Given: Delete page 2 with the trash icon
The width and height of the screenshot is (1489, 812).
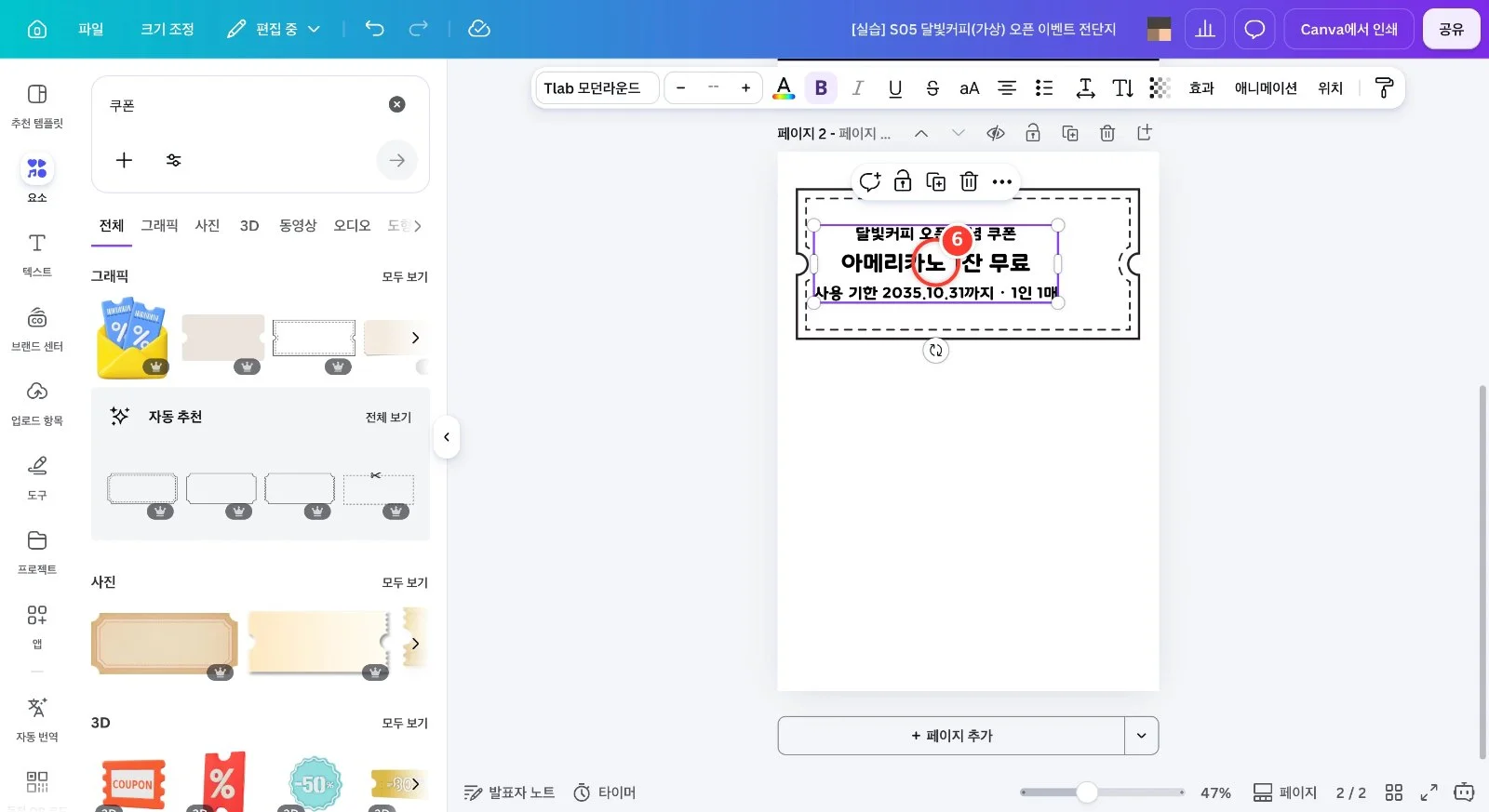Looking at the screenshot, I should pos(1107,133).
